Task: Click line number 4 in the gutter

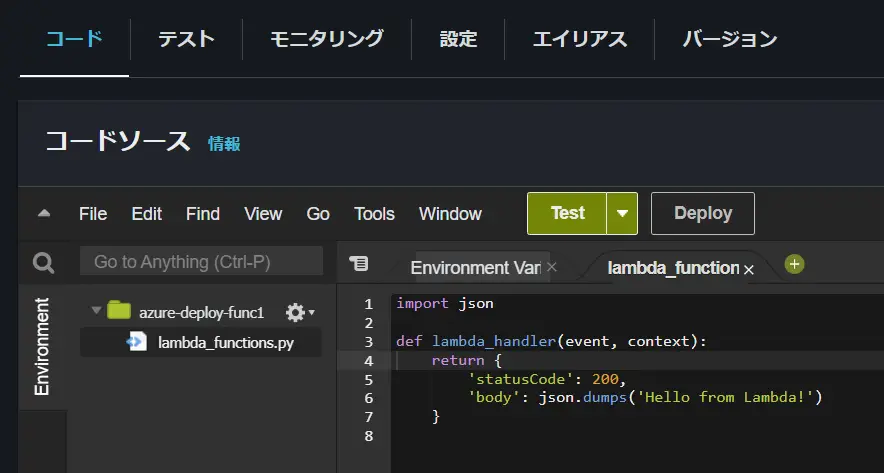Action: (x=368, y=361)
